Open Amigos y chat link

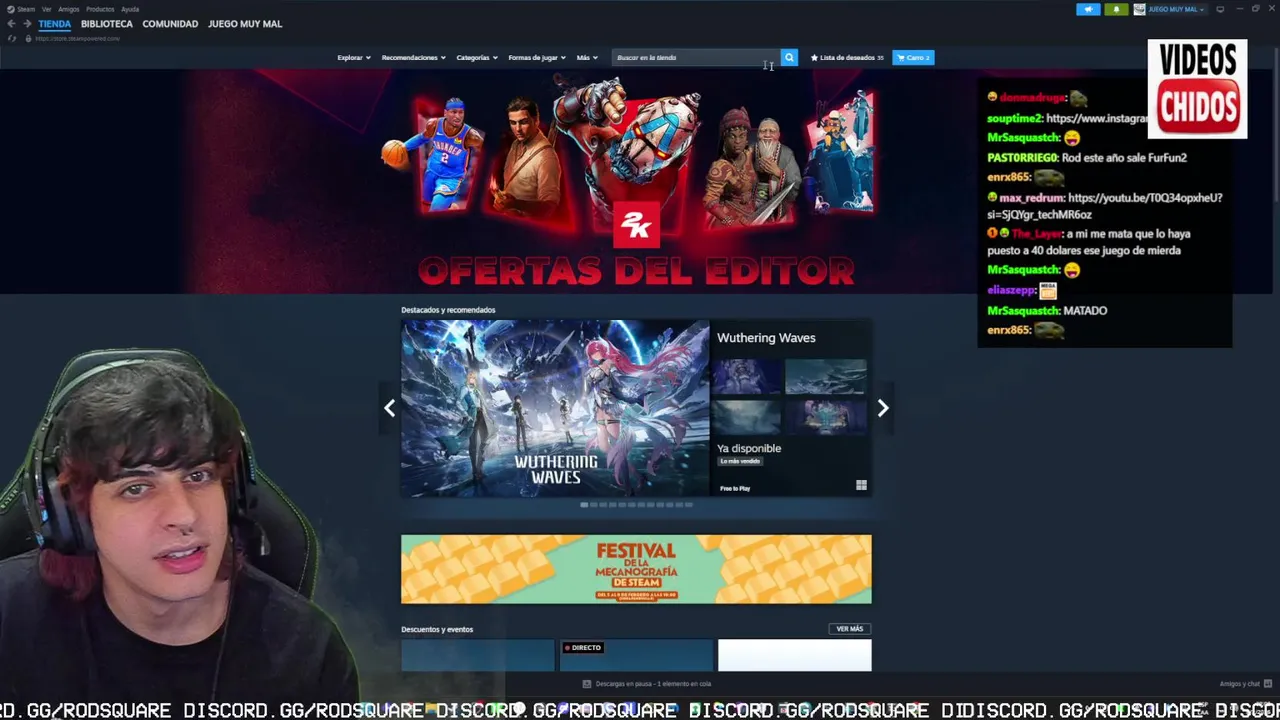point(1240,684)
